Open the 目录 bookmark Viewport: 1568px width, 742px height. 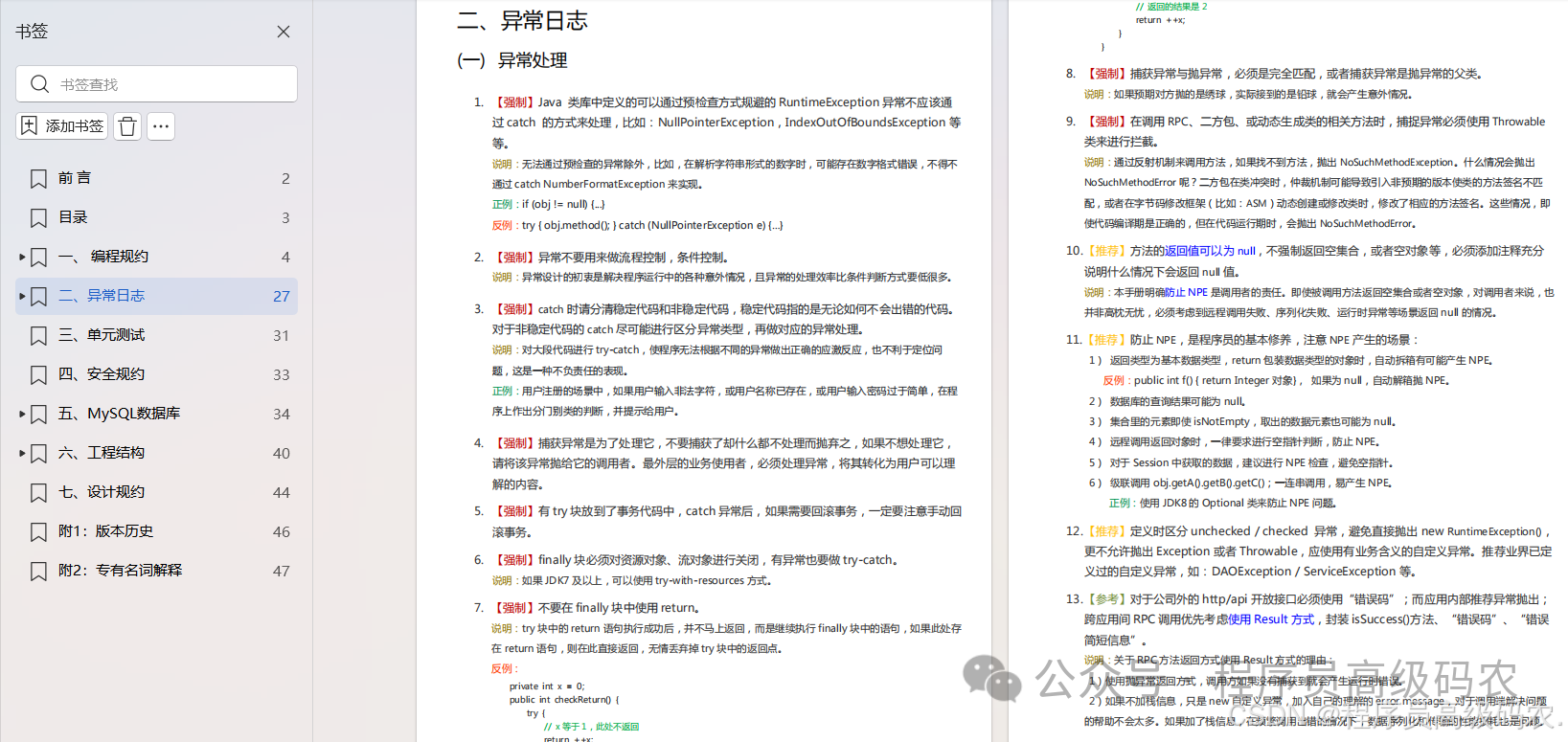[73, 217]
